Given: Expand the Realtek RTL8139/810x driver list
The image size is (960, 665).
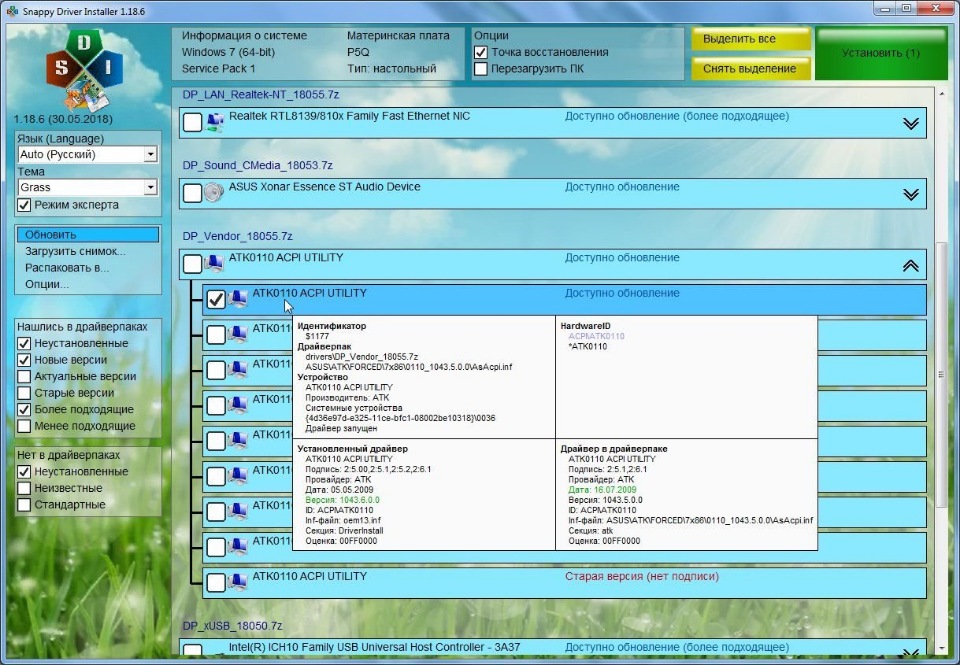Looking at the screenshot, I should 910,124.
